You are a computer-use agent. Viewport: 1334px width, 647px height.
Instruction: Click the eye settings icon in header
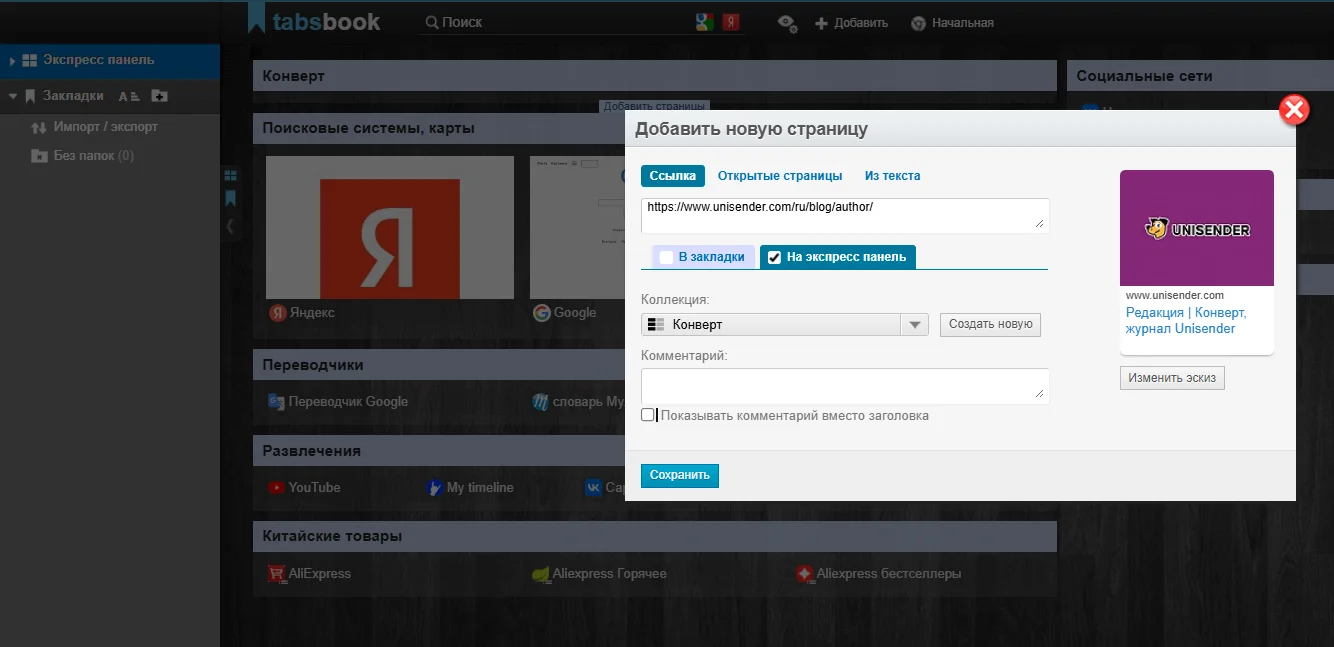tap(787, 23)
